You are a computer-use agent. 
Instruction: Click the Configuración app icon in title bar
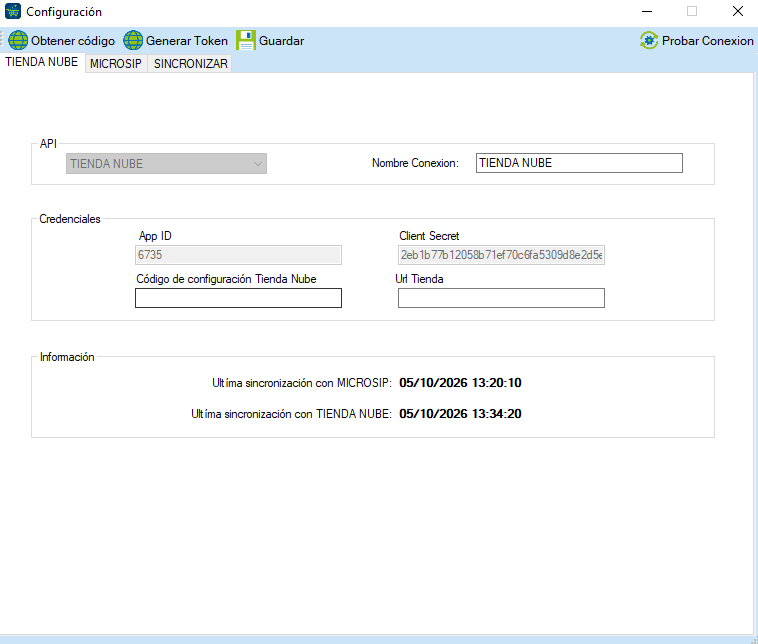click(13, 11)
